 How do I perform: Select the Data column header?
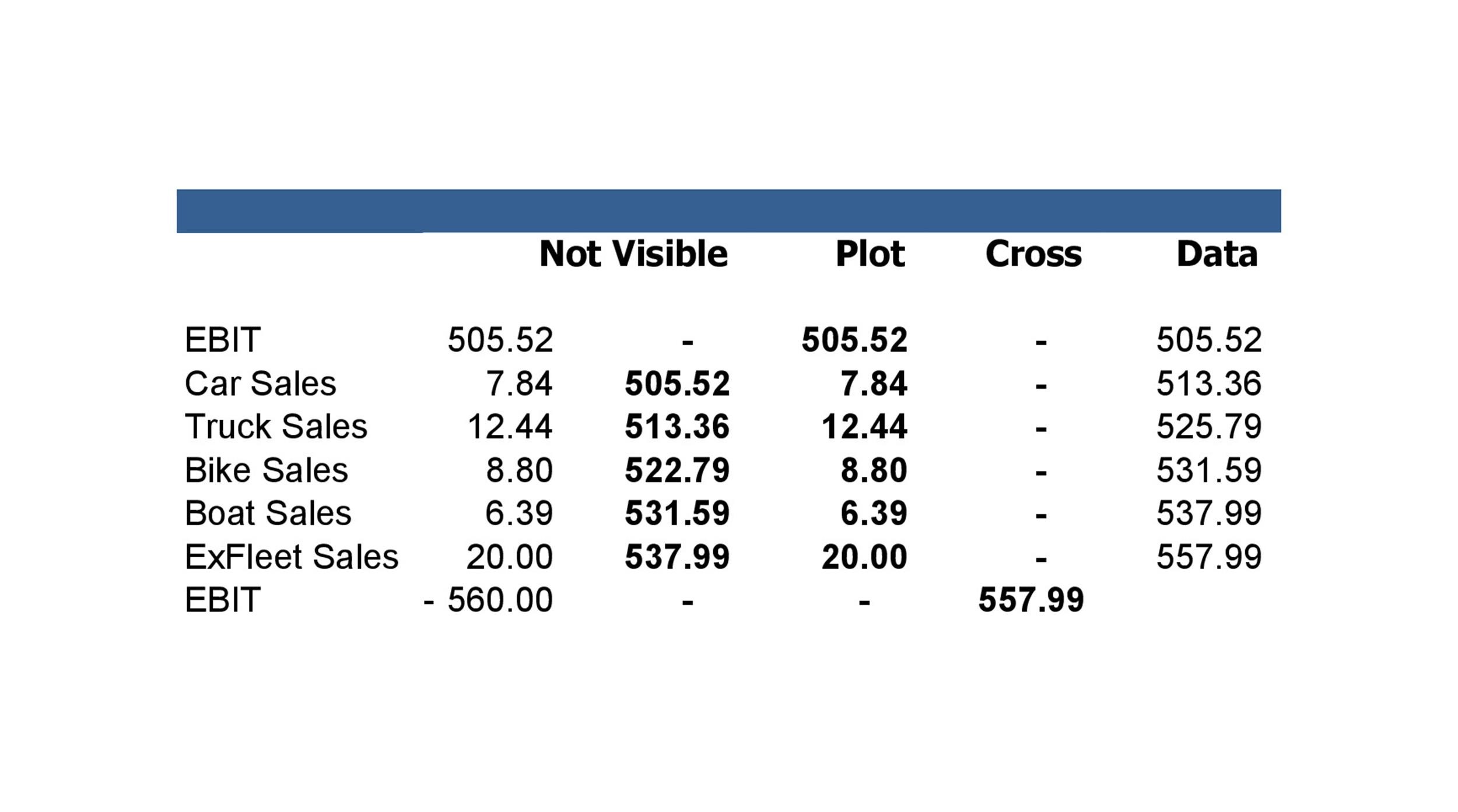[1217, 254]
